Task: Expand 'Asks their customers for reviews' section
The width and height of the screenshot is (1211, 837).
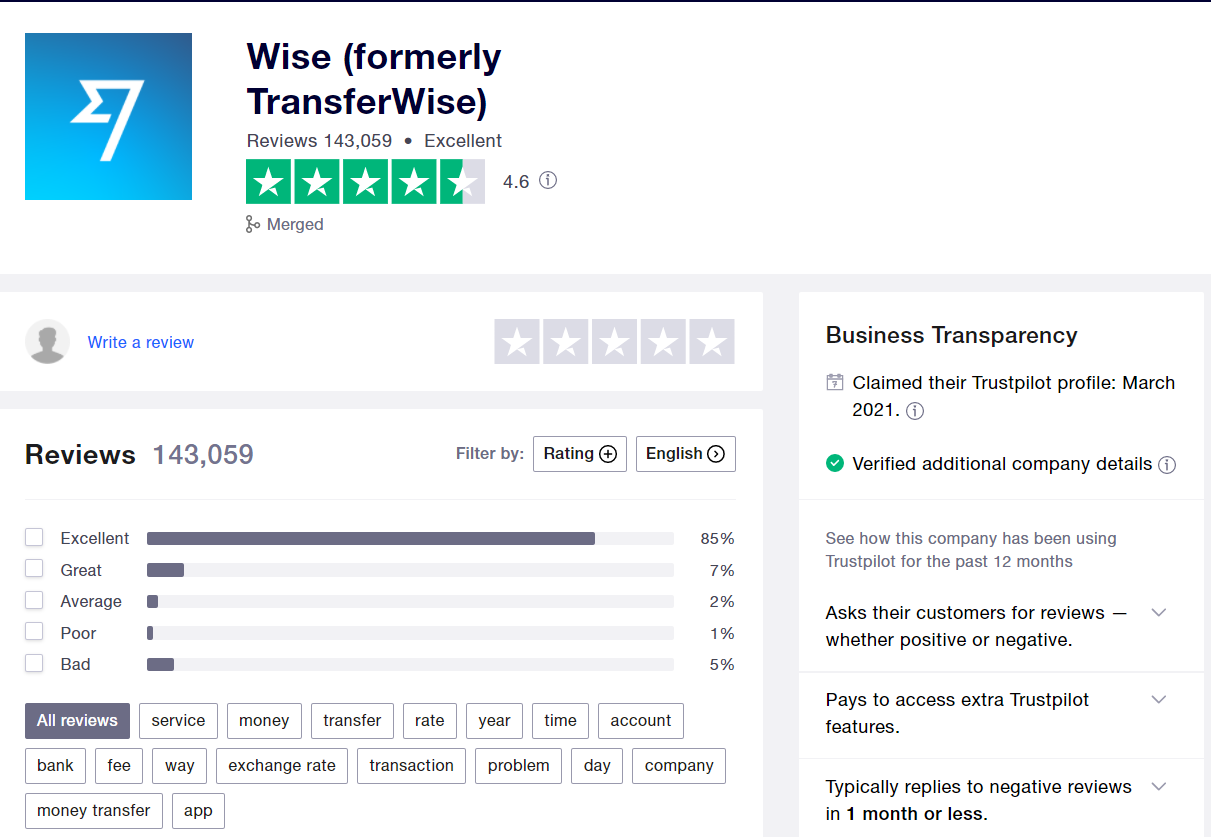Action: 1159,613
